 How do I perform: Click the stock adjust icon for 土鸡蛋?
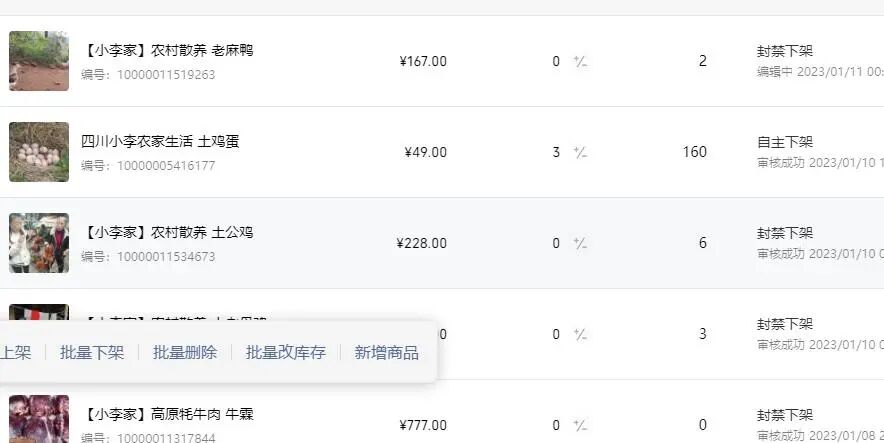pos(580,153)
